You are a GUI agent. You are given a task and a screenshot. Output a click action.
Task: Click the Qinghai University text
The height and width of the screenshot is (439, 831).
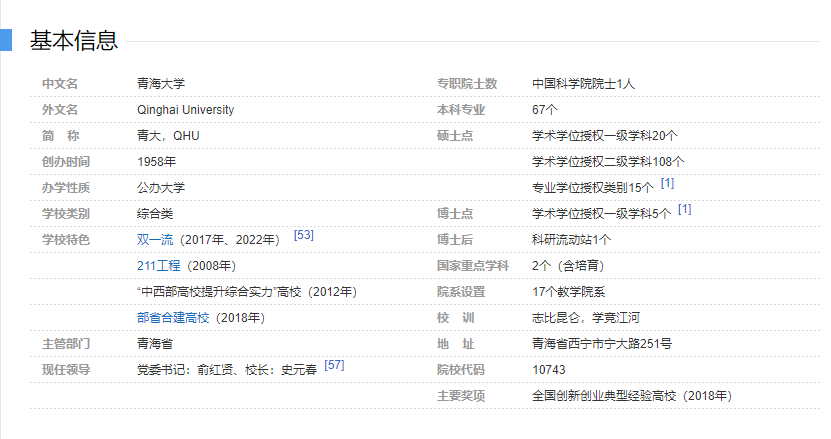pyautogui.click(x=185, y=110)
